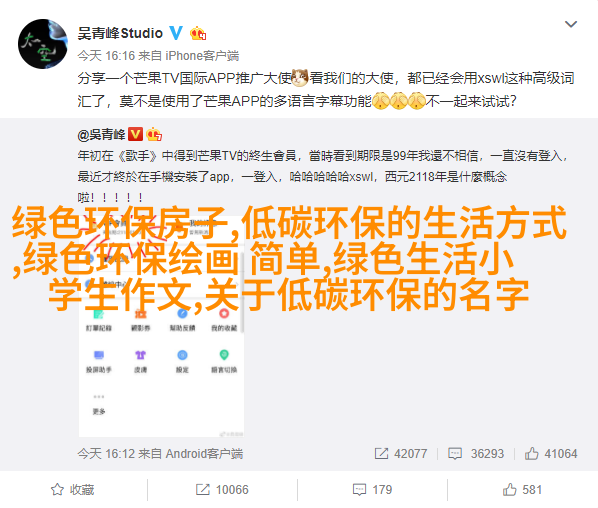This screenshot has height=508, width=598.
Task: Open the 今天 16:12 original post timestamp
Action: click(106, 453)
